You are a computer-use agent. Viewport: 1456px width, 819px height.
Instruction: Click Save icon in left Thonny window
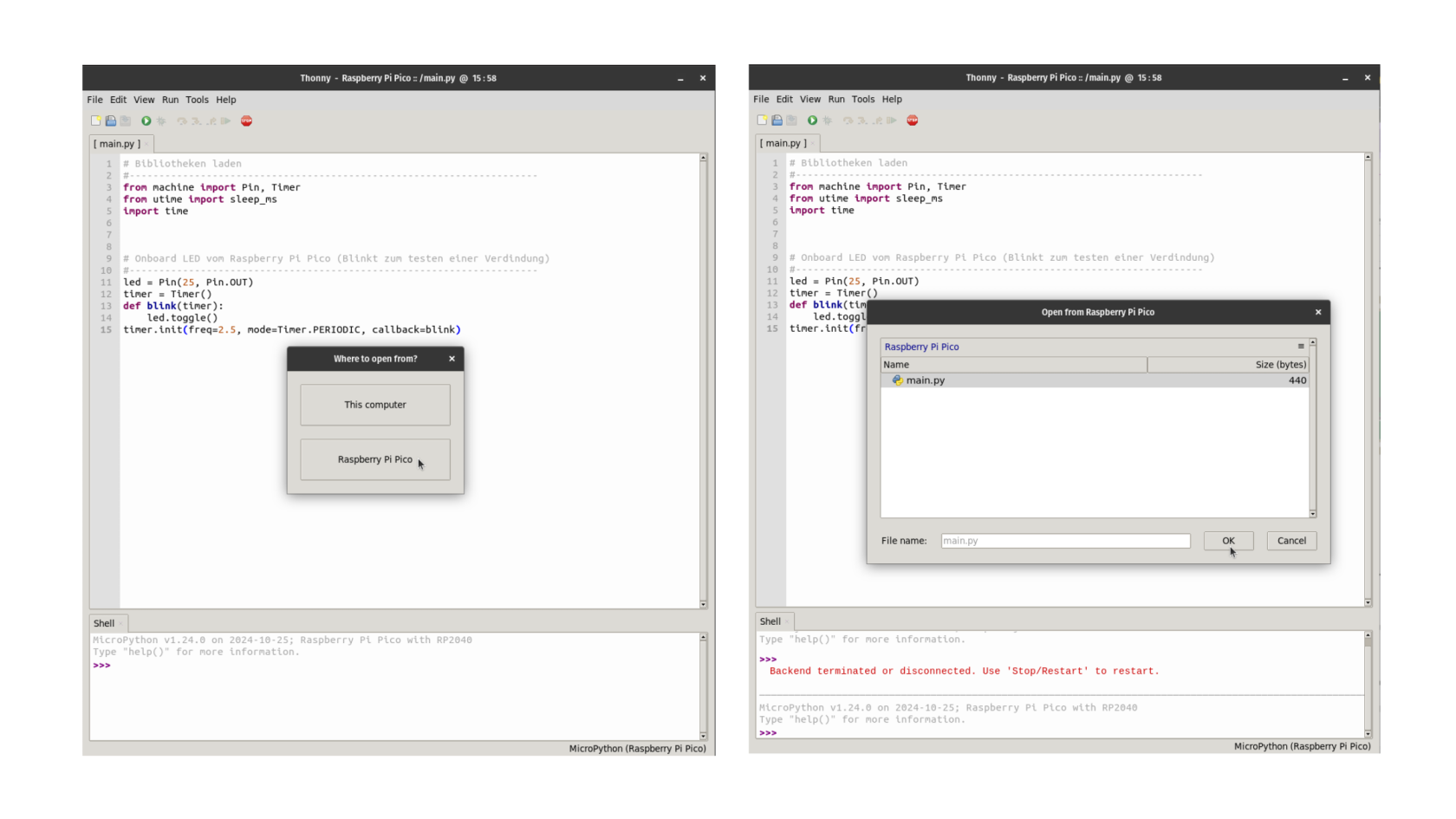[x=126, y=121]
